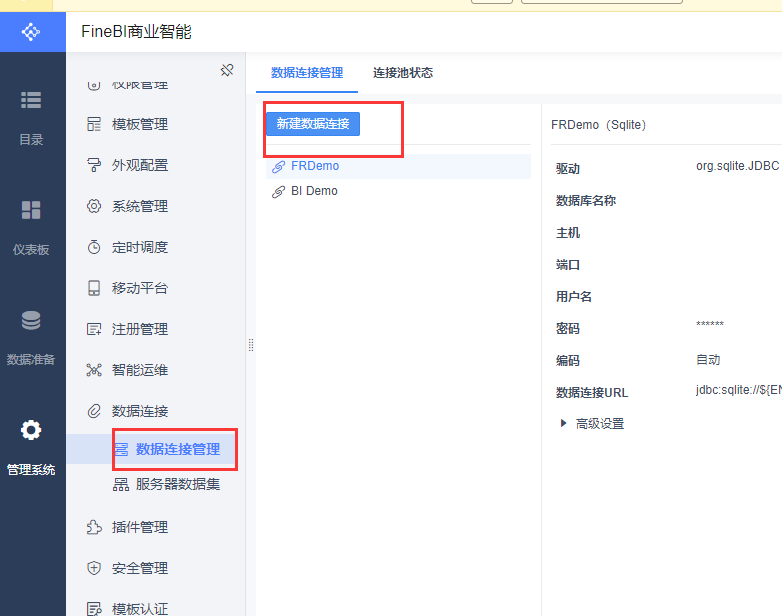This screenshot has width=782, height=616.
Task: Click the 移动平台 tablet icon
Action: coord(94,288)
